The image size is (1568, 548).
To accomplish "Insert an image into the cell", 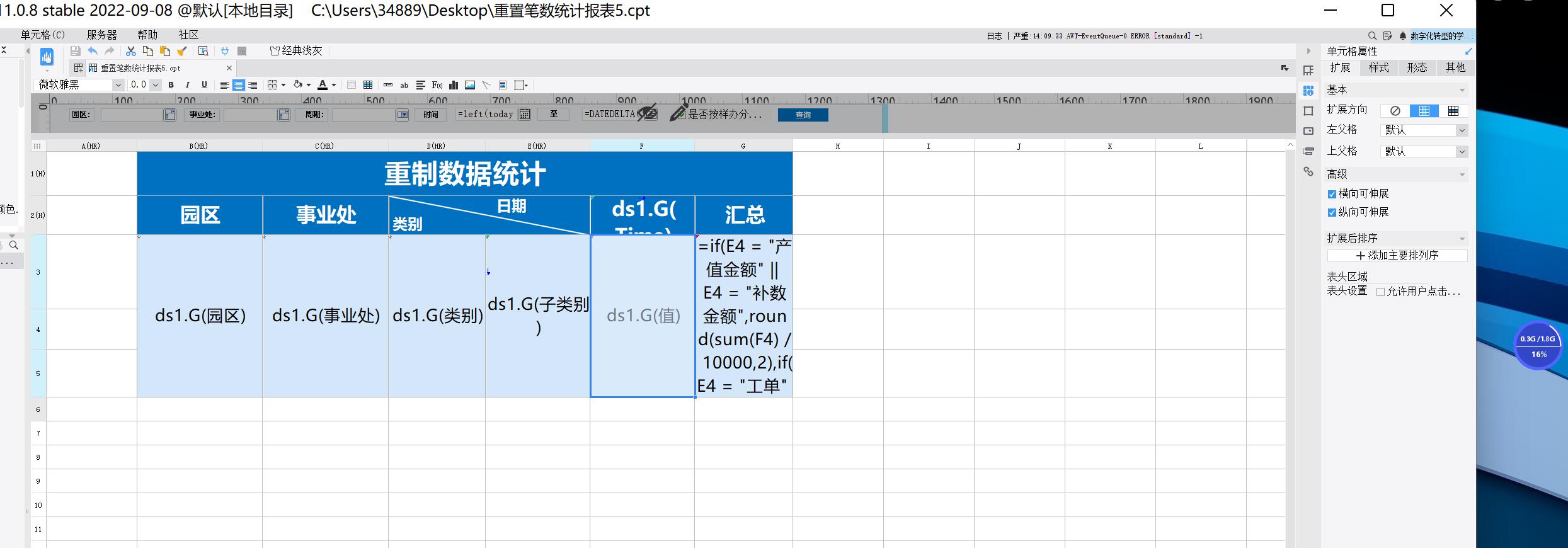I will 470,85.
